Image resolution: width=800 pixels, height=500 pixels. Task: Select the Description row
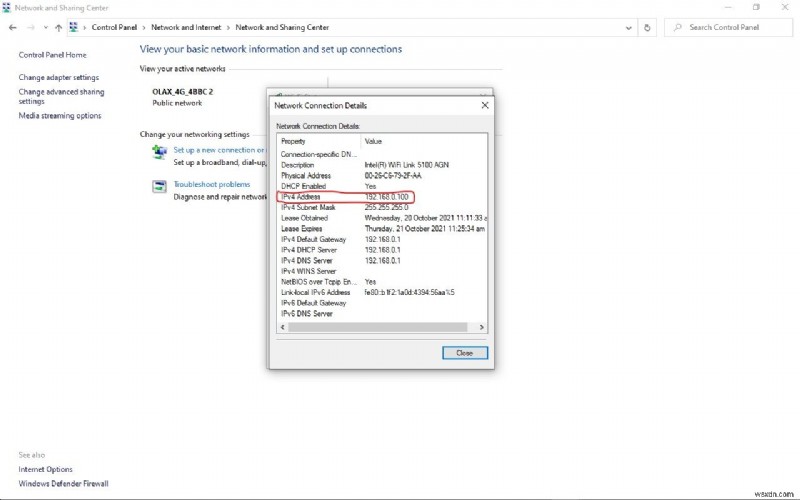[x=382, y=165]
